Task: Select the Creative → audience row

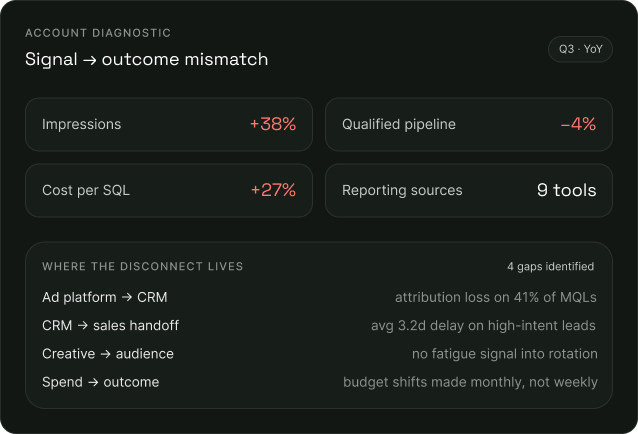Action: coord(319,354)
